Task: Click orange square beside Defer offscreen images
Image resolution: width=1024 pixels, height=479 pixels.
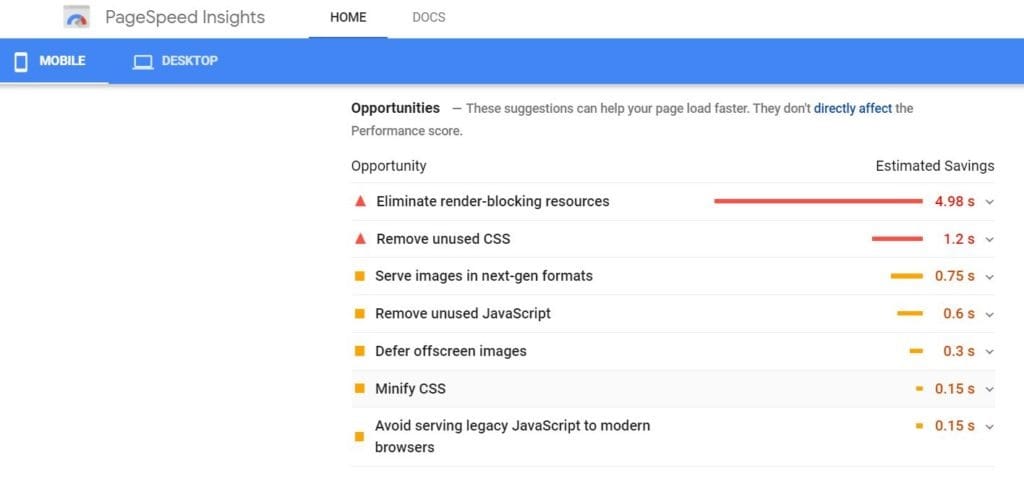Action: (359, 351)
